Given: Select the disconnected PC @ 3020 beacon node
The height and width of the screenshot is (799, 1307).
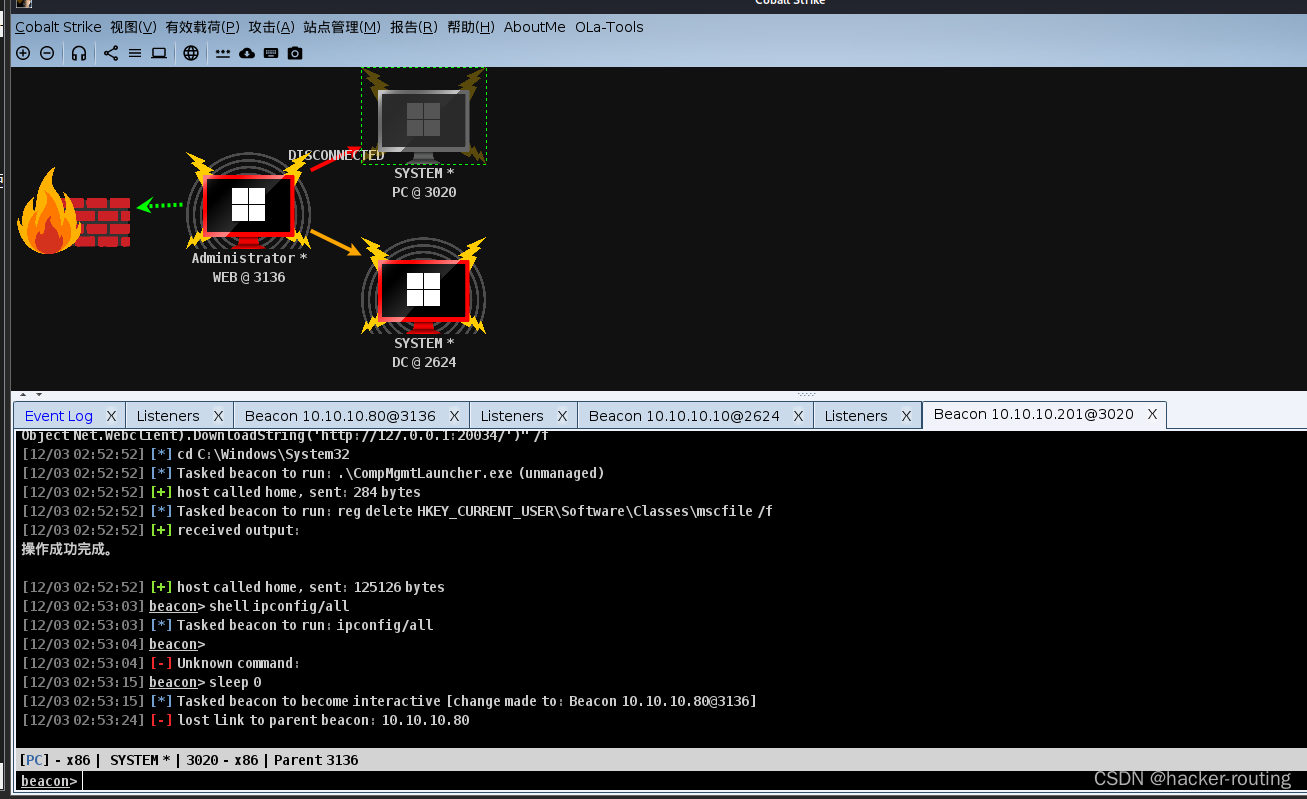Looking at the screenshot, I should click(424, 133).
